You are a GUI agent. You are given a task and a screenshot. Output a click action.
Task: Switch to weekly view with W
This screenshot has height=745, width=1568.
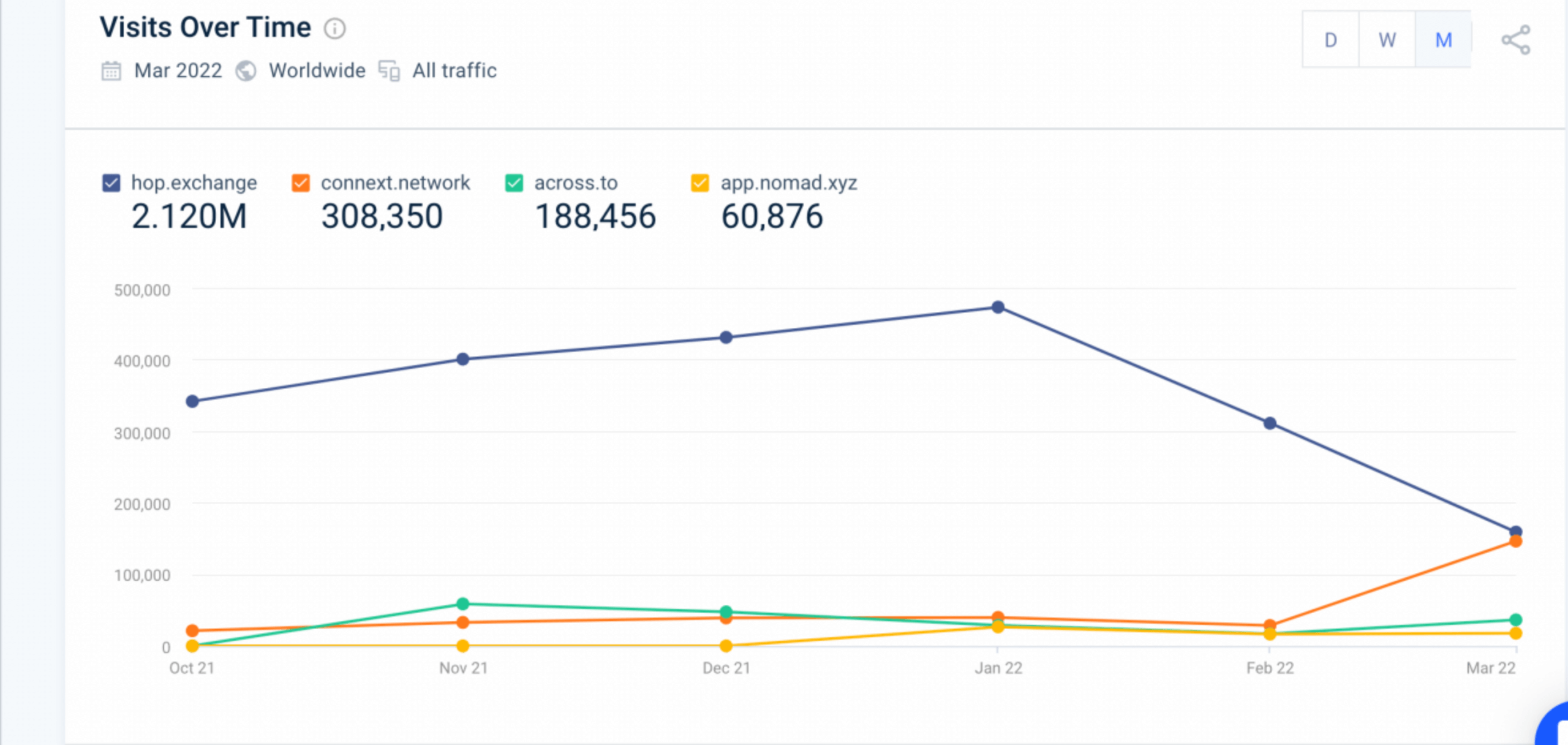pyautogui.click(x=1387, y=40)
